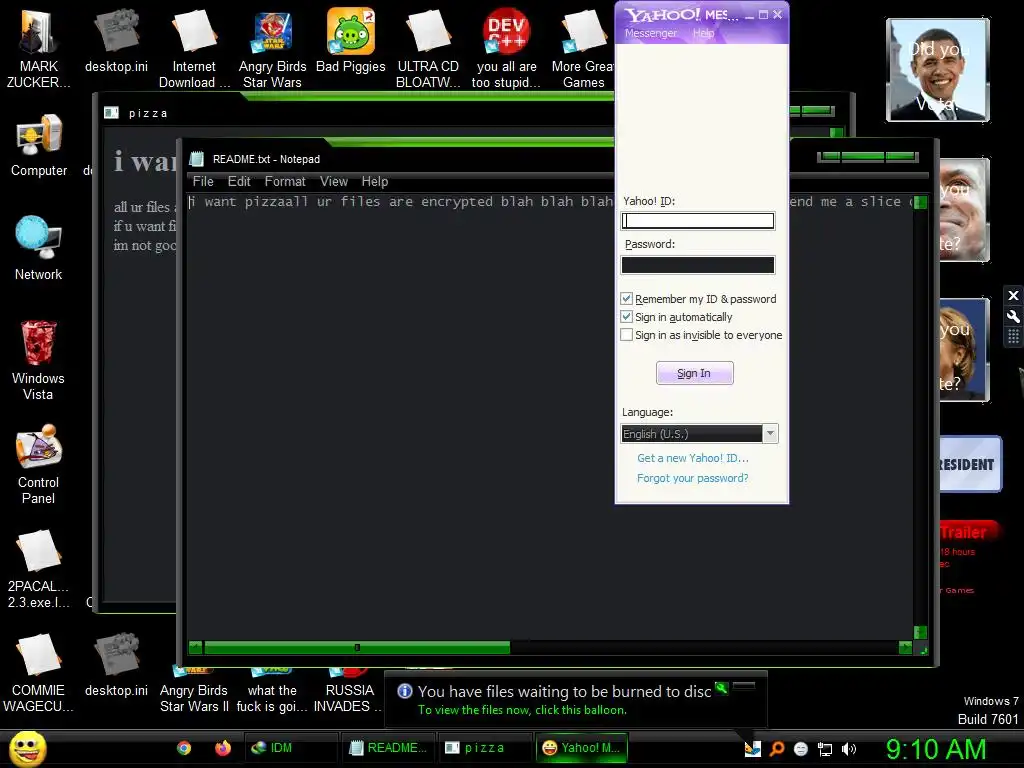Image resolution: width=1024 pixels, height=768 pixels.
Task: Launch Firefox from the taskbar
Action: click(223, 748)
